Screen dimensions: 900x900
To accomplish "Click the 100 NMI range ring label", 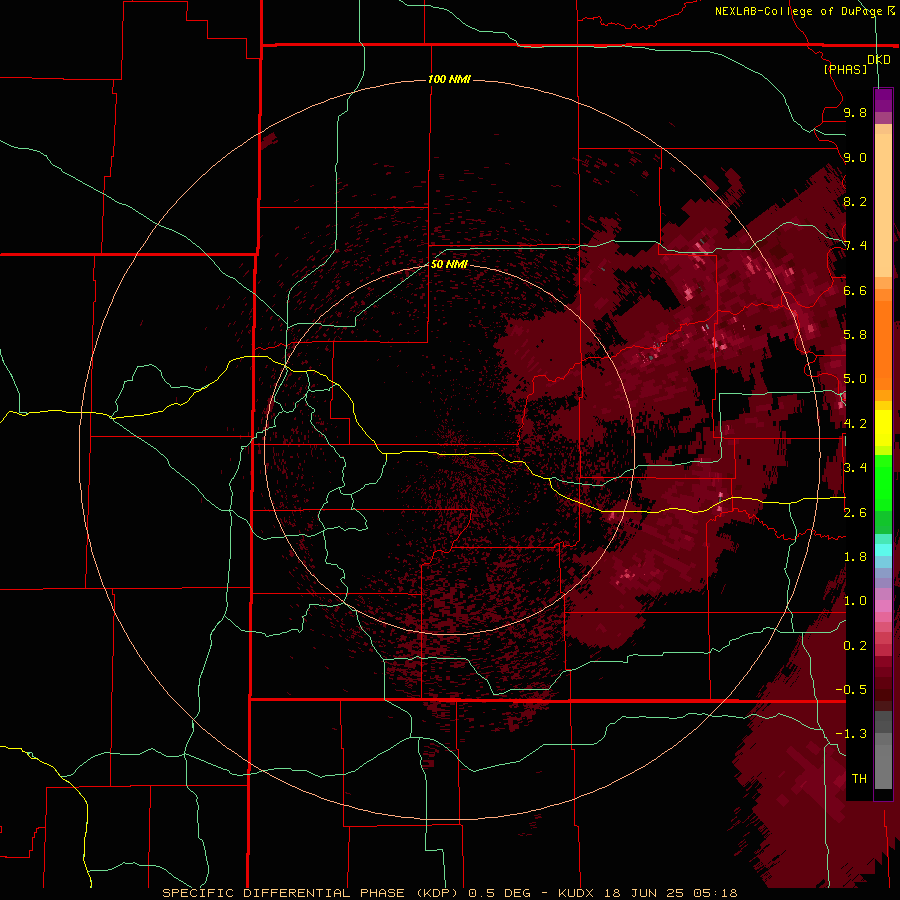I will [x=449, y=79].
